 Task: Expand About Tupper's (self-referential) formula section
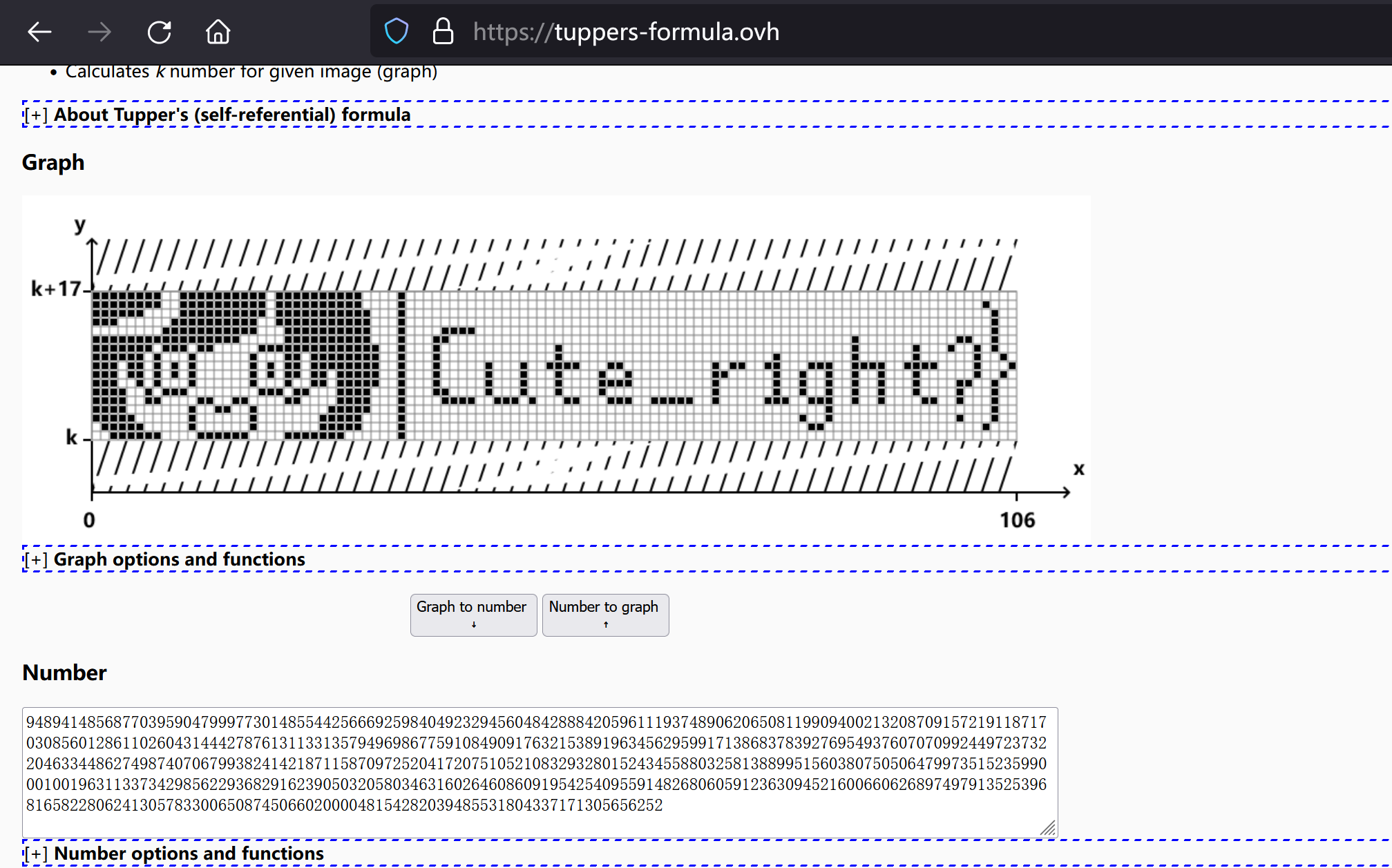click(x=217, y=115)
